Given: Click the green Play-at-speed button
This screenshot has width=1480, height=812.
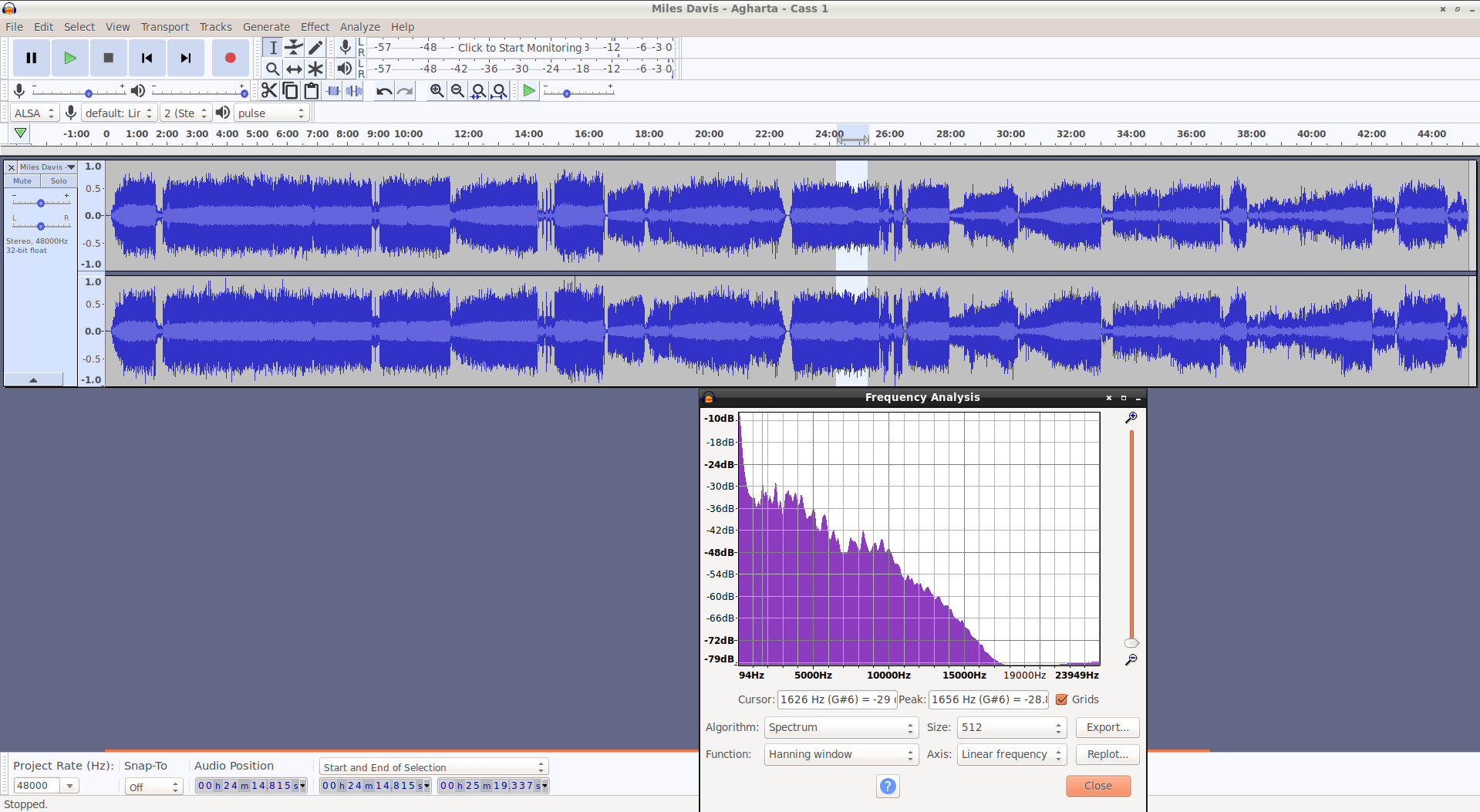Looking at the screenshot, I should pos(529,91).
